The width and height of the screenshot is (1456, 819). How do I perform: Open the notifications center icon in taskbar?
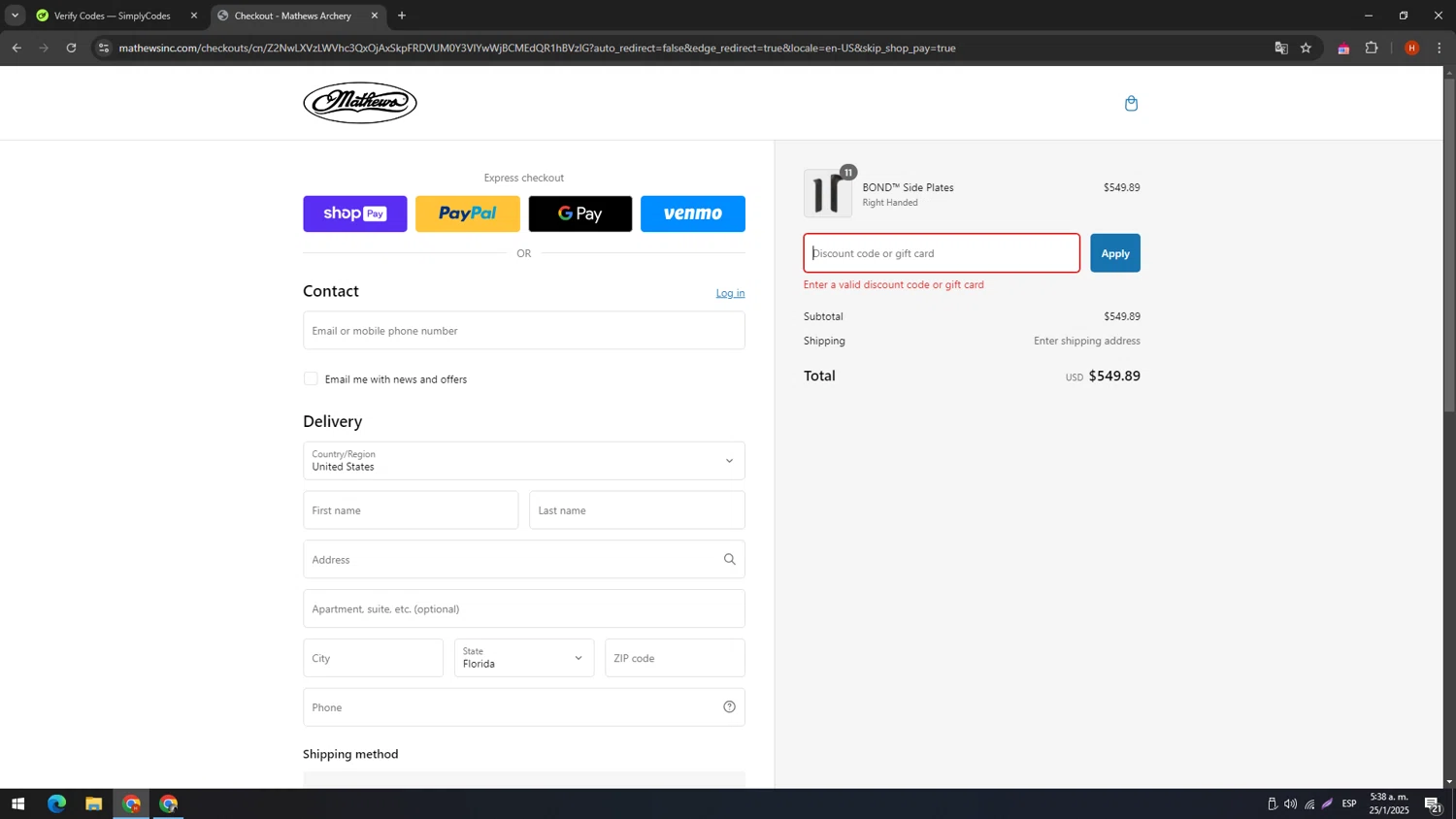(1433, 803)
